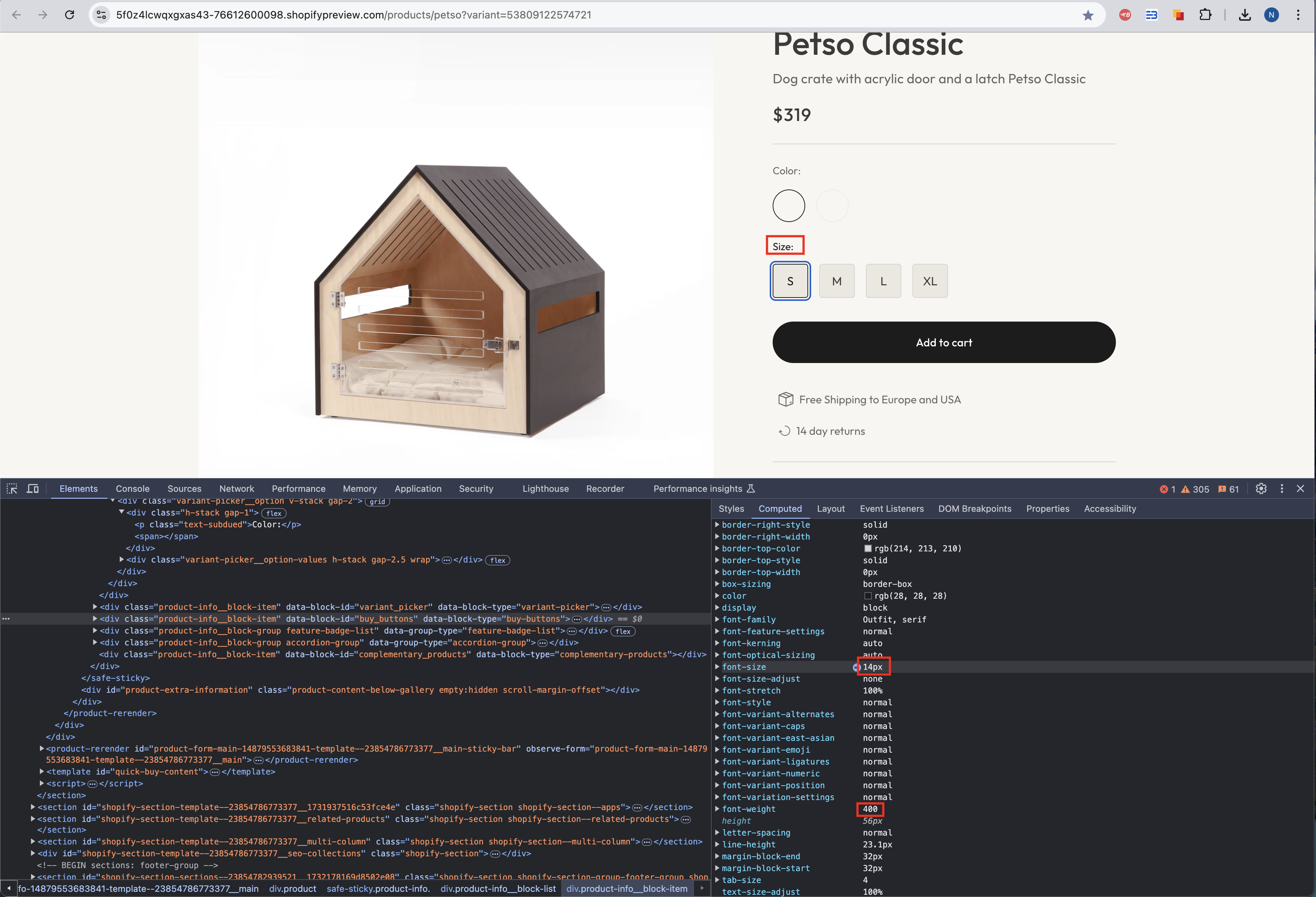The width and height of the screenshot is (1316, 897).
Task: Expand the buy_buttons div node
Action: [x=95, y=619]
